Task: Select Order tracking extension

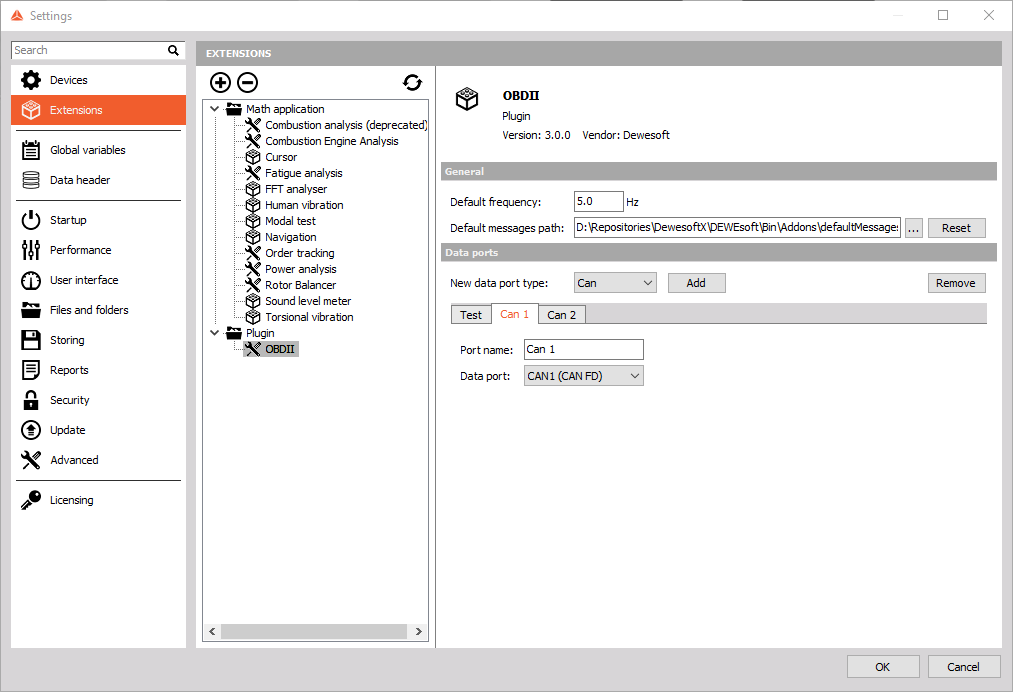Action: 299,253
